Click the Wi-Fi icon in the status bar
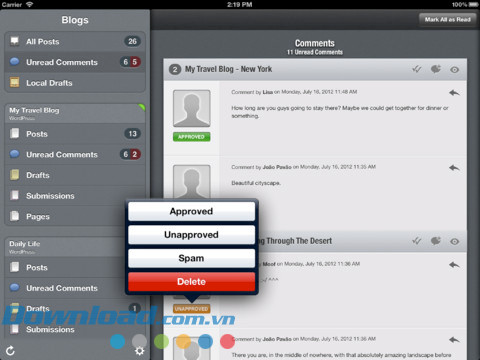The width and height of the screenshot is (480, 360). tap(30, 4)
